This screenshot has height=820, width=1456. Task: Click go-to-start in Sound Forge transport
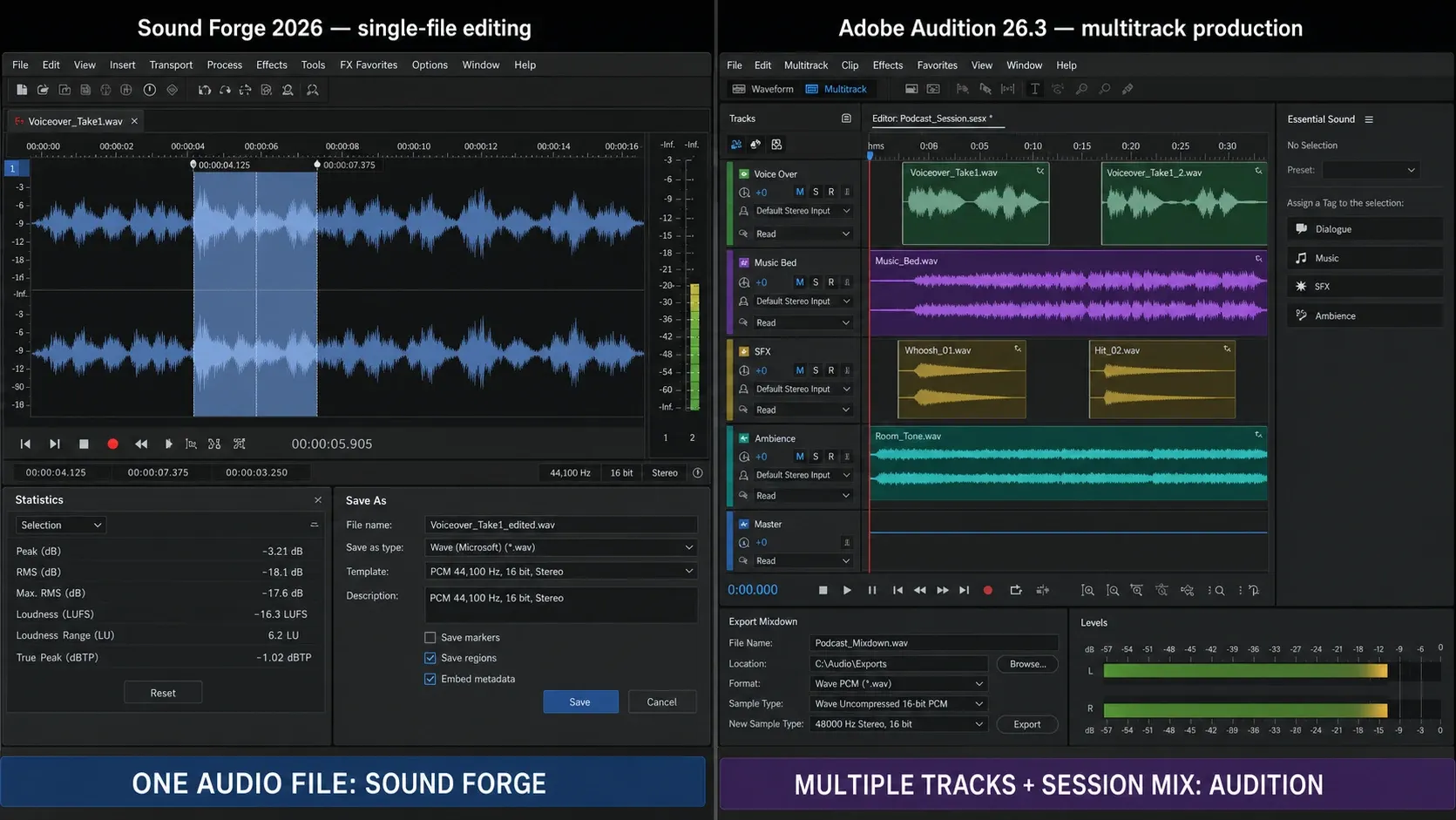point(25,444)
